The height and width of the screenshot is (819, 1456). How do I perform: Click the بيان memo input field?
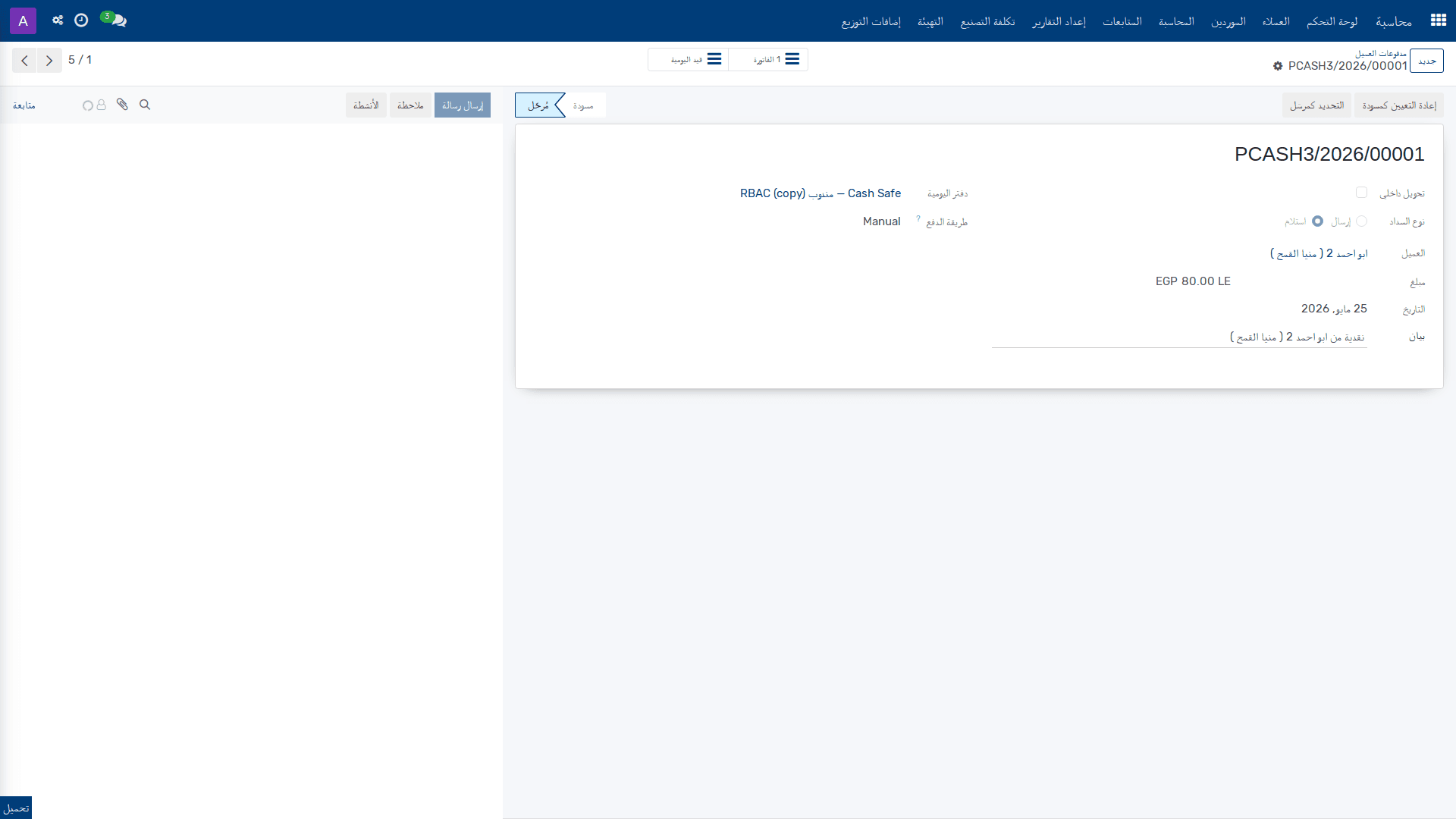coord(1179,337)
